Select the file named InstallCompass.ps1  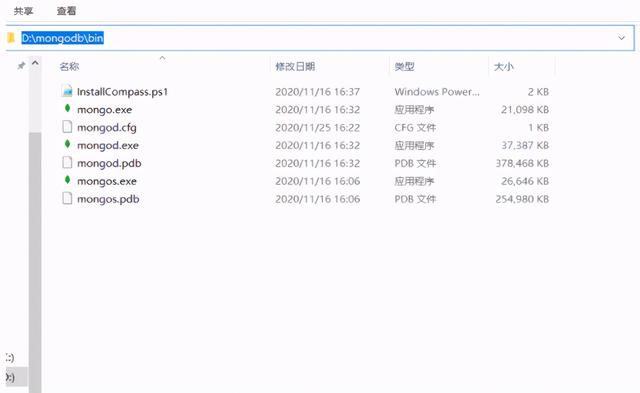[122, 92]
